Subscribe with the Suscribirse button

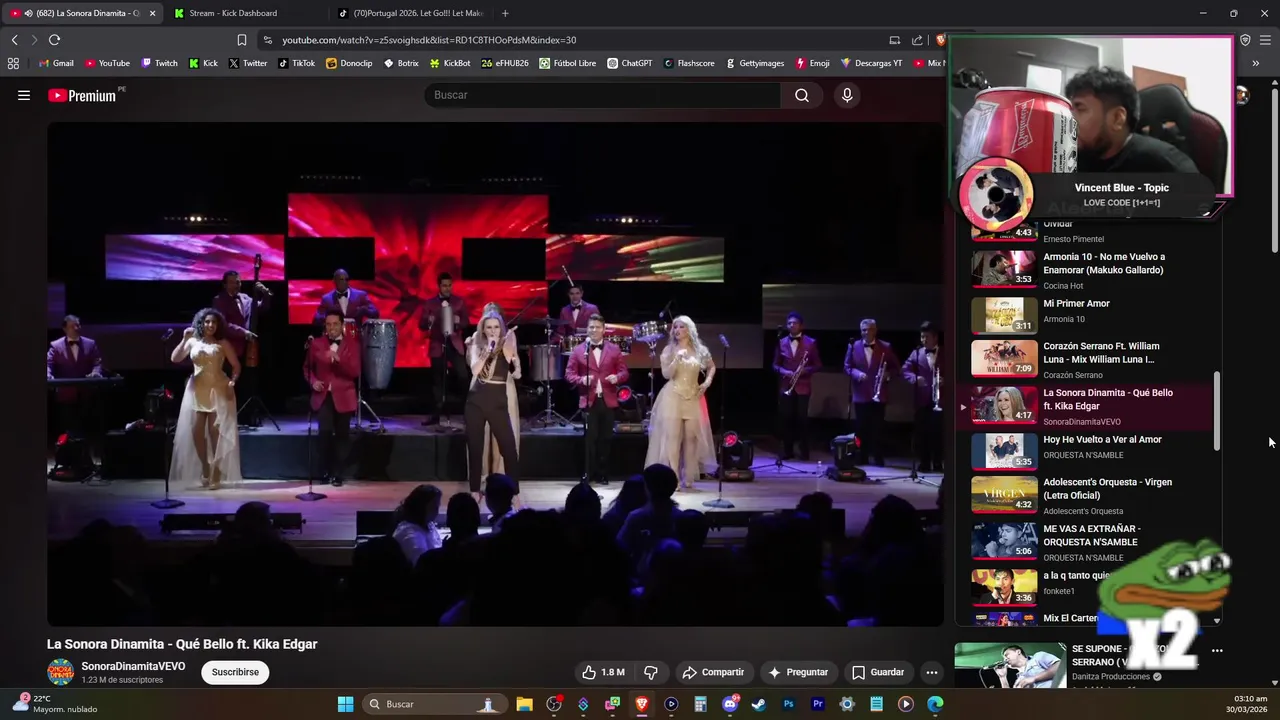click(235, 672)
